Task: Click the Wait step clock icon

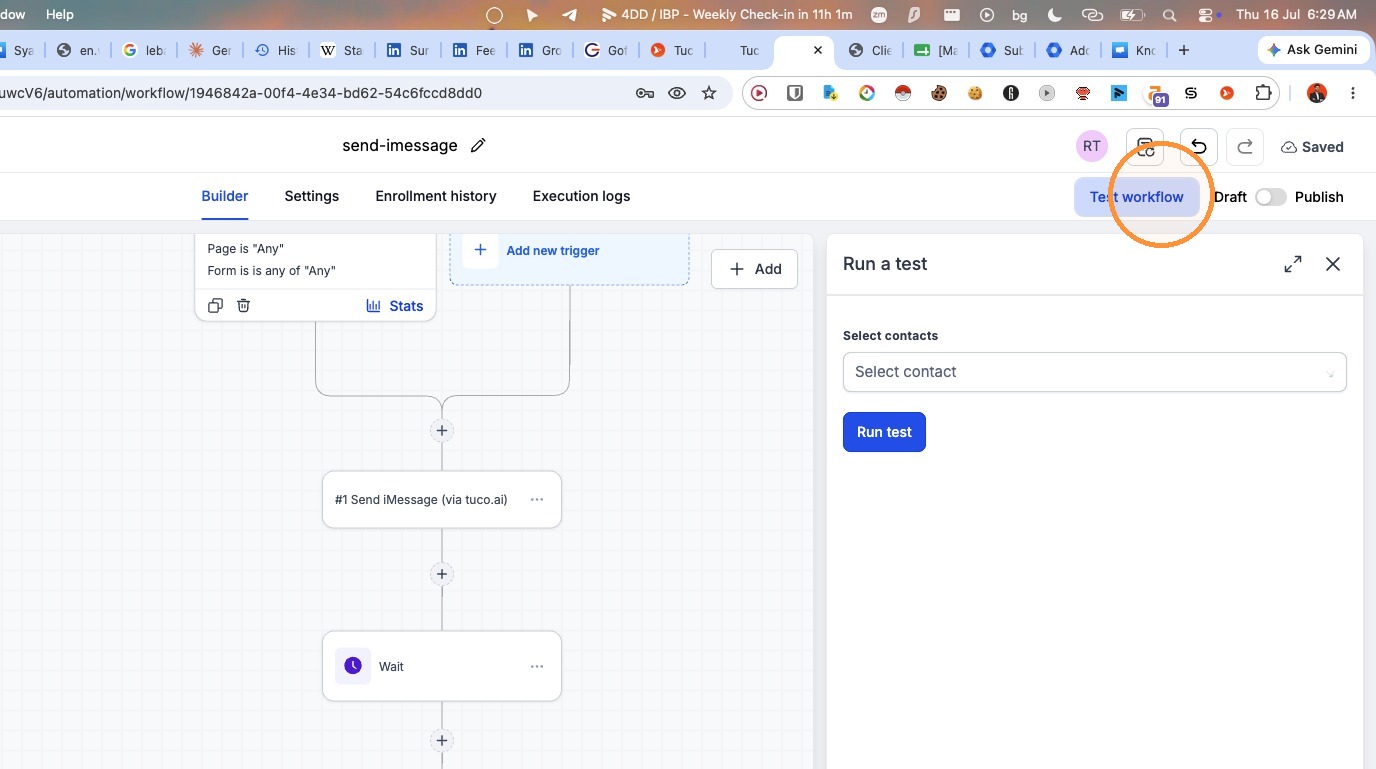Action: click(x=353, y=666)
